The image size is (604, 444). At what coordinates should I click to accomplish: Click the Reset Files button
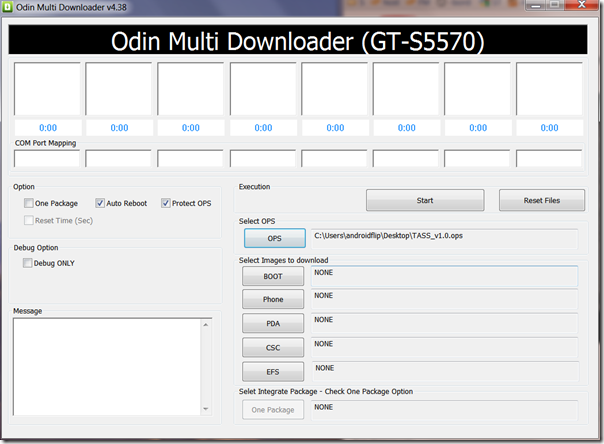pyautogui.click(x=542, y=200)
